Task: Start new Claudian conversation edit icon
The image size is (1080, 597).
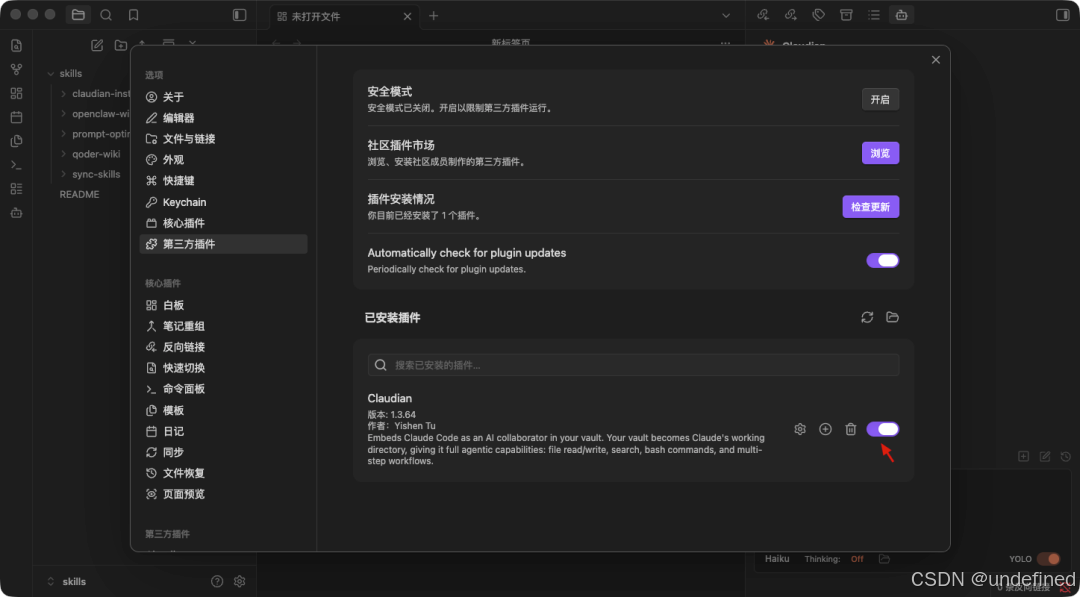Action: [1045, 456]
